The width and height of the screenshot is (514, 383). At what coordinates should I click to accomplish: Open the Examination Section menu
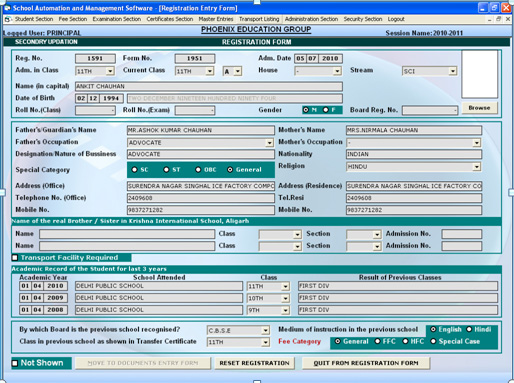pyautogui.click(x=117, y=19)
